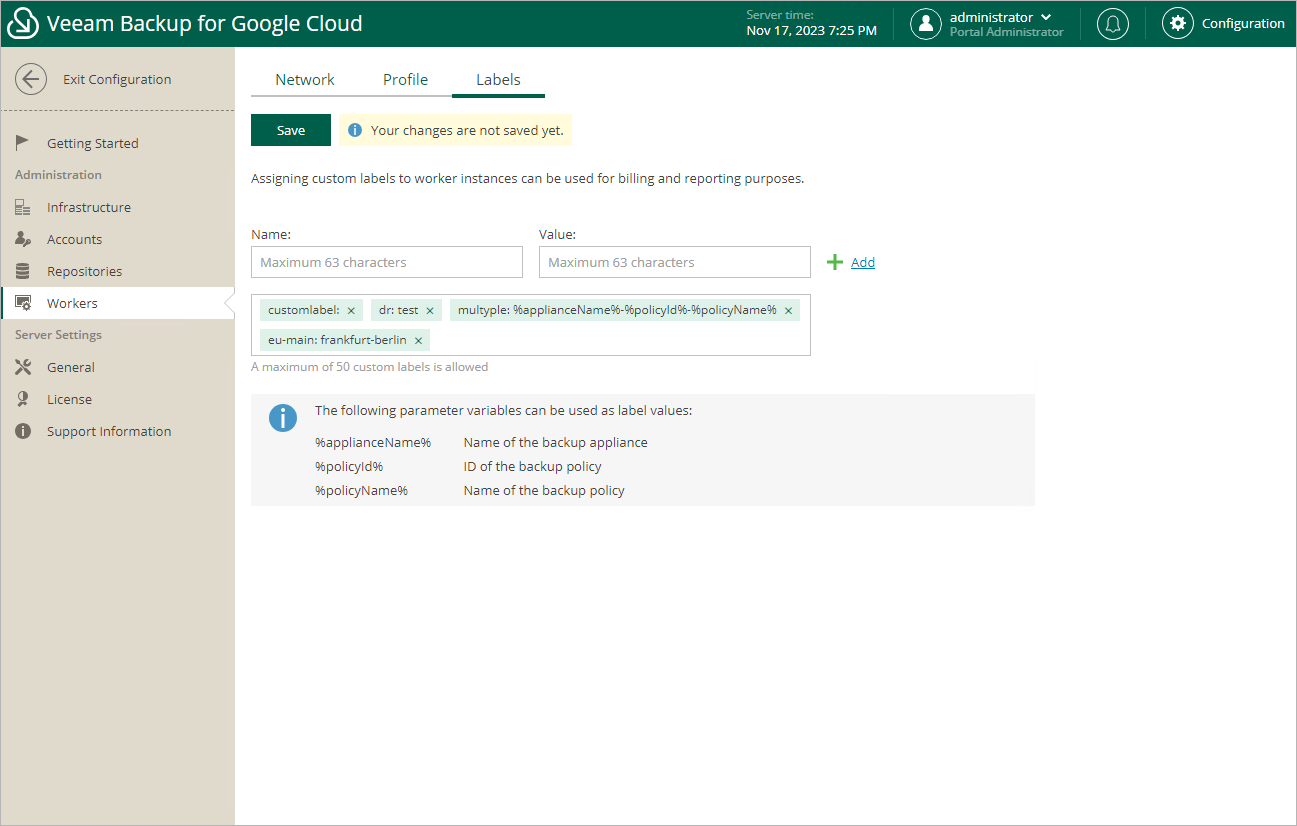Click 'Name of the backup policy' description
1297x826 pixels.
[544, 490]
